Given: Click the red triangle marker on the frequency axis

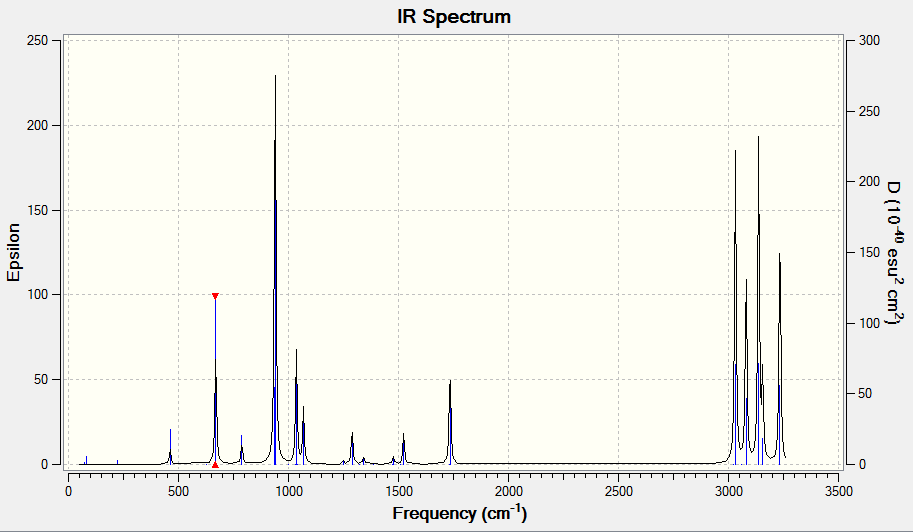Looking at the screenshot, I should [x=215, y=464].
